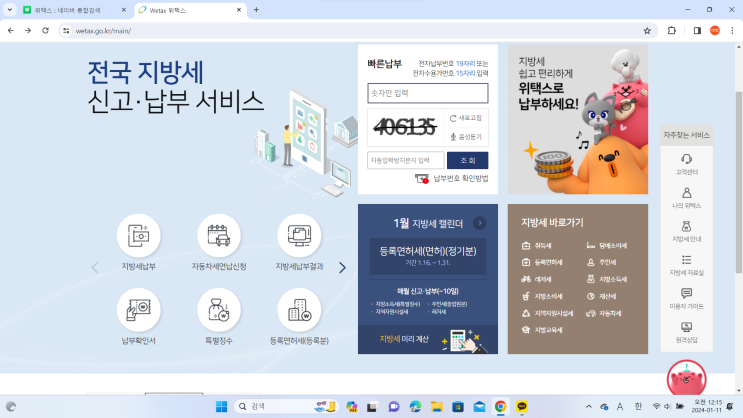Open 등록면허세 in the 지방세 바로가기 list
Image resolution: width=743 pixels, height=418 pixels.
pyautogui.click(x=542, y=262)
